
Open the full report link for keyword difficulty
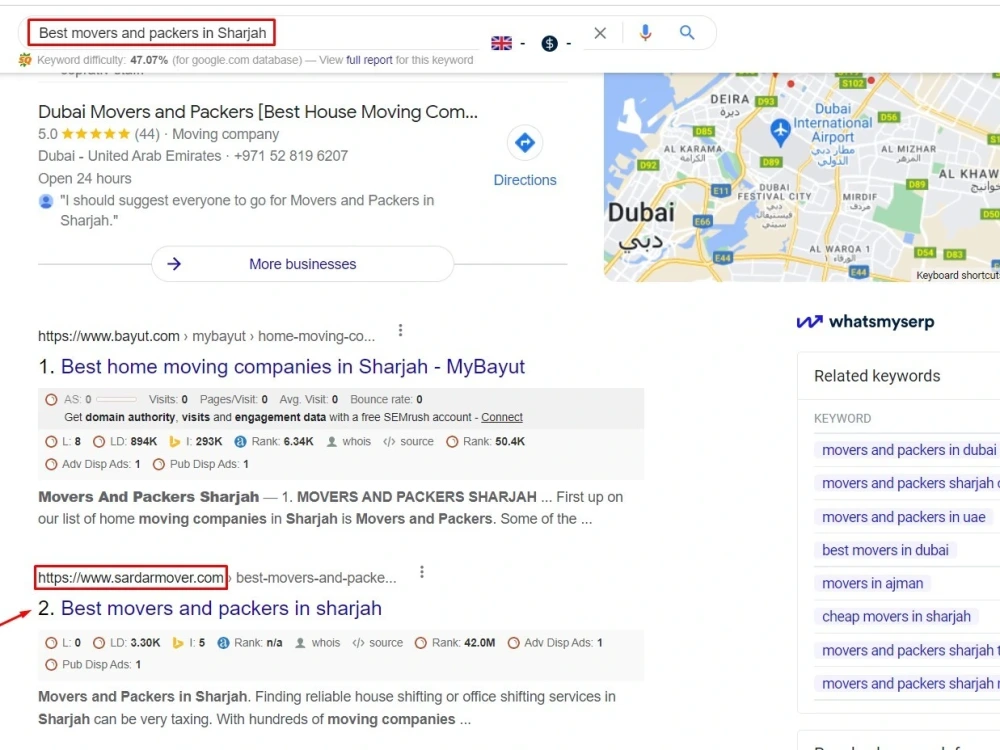click(369, 60)
